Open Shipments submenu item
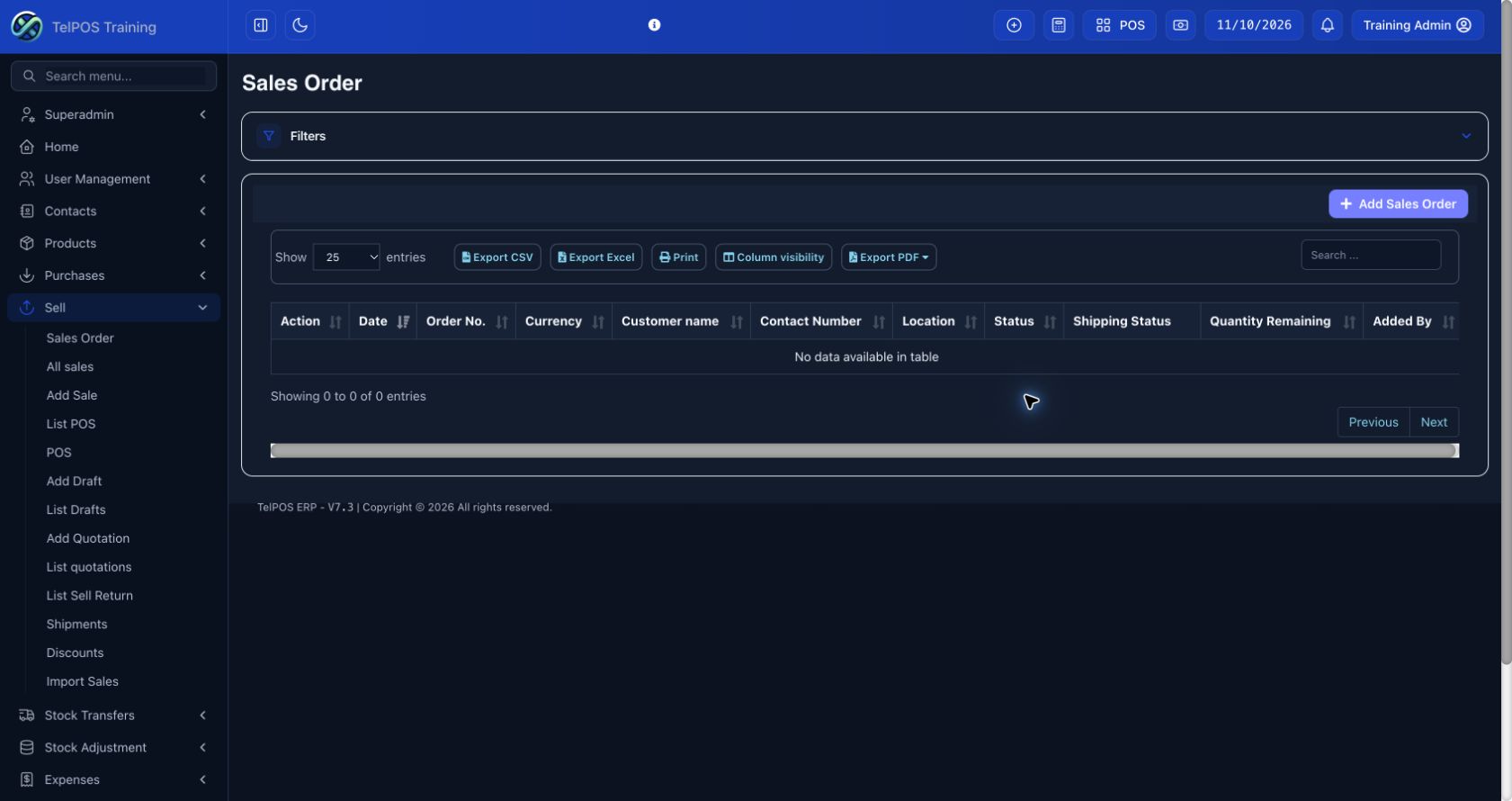 [x=76, y=625]
